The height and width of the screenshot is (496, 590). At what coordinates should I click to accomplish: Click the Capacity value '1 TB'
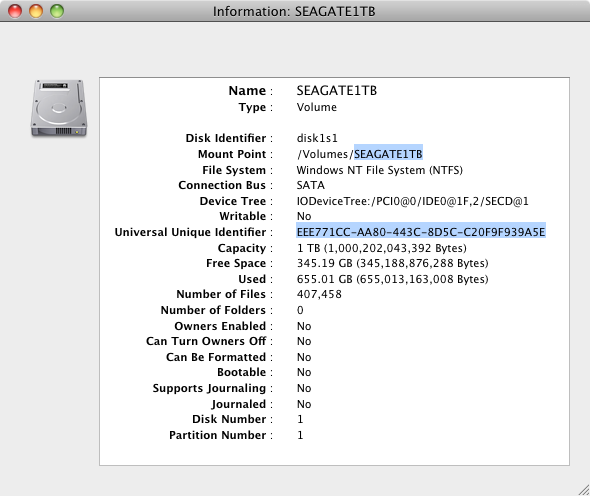(382, 248)
